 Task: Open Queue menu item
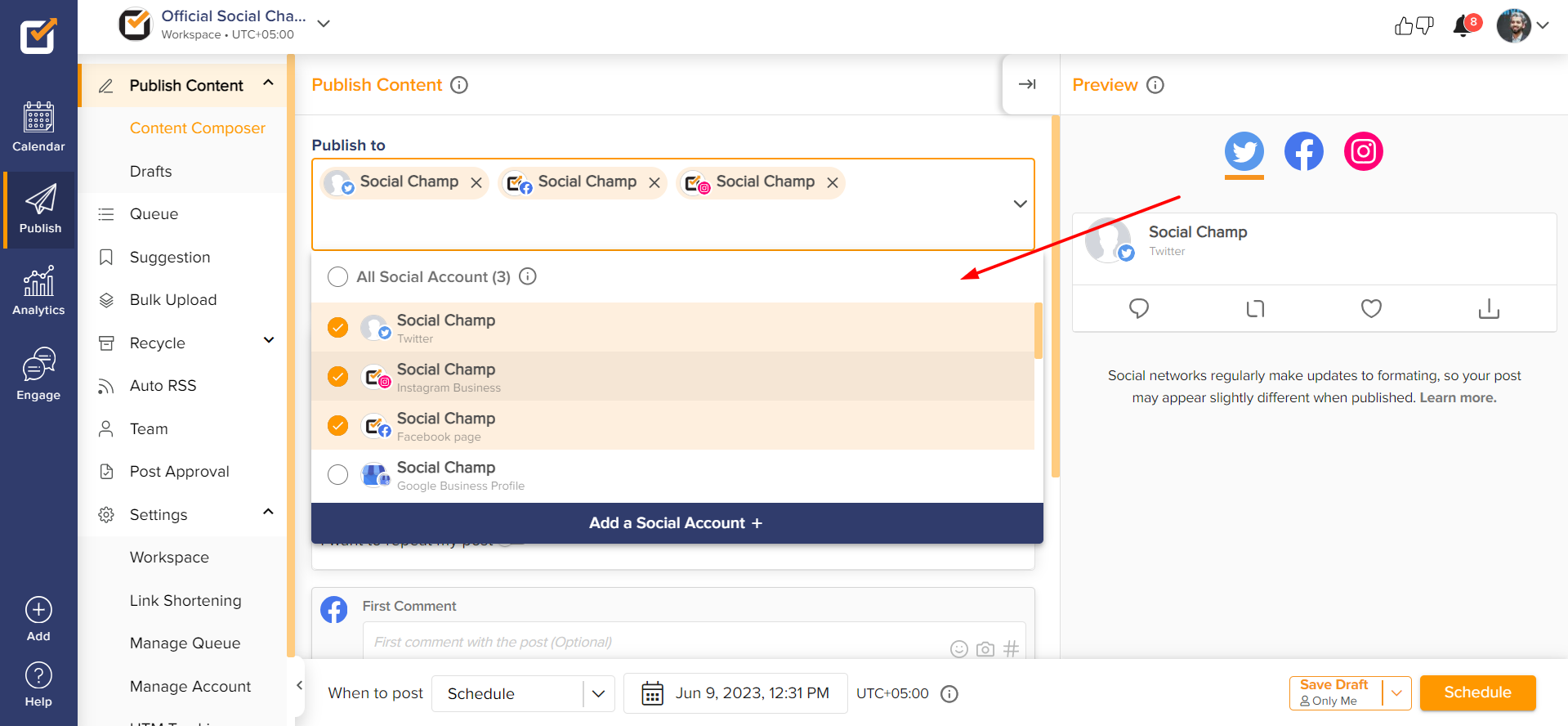click(x=154, y=214)
